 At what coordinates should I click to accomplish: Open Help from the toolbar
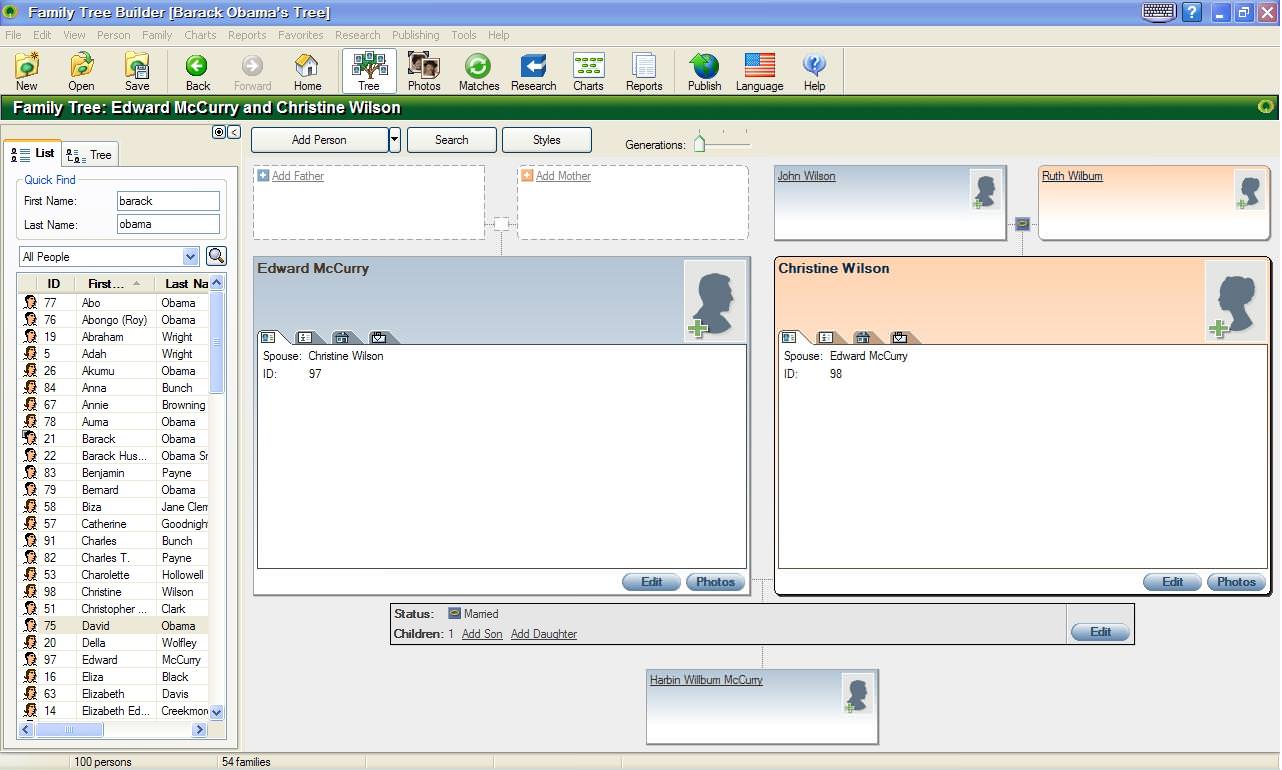[x=815, y=72]
